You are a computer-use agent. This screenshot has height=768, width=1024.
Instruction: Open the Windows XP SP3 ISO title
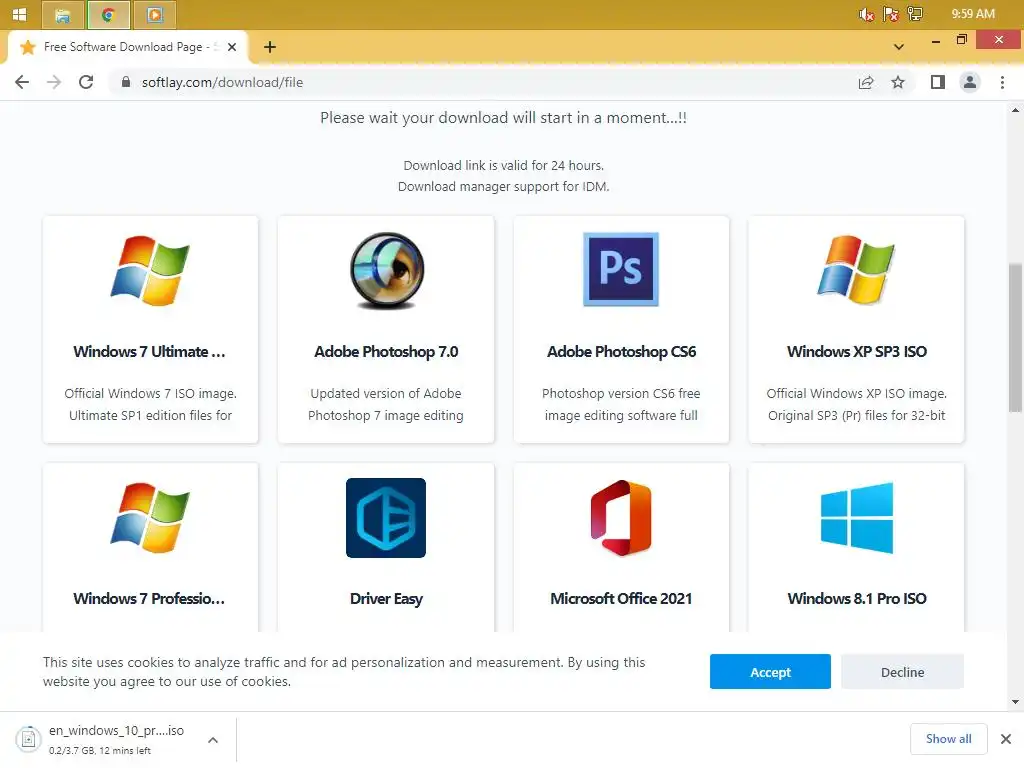coord(857,351)
